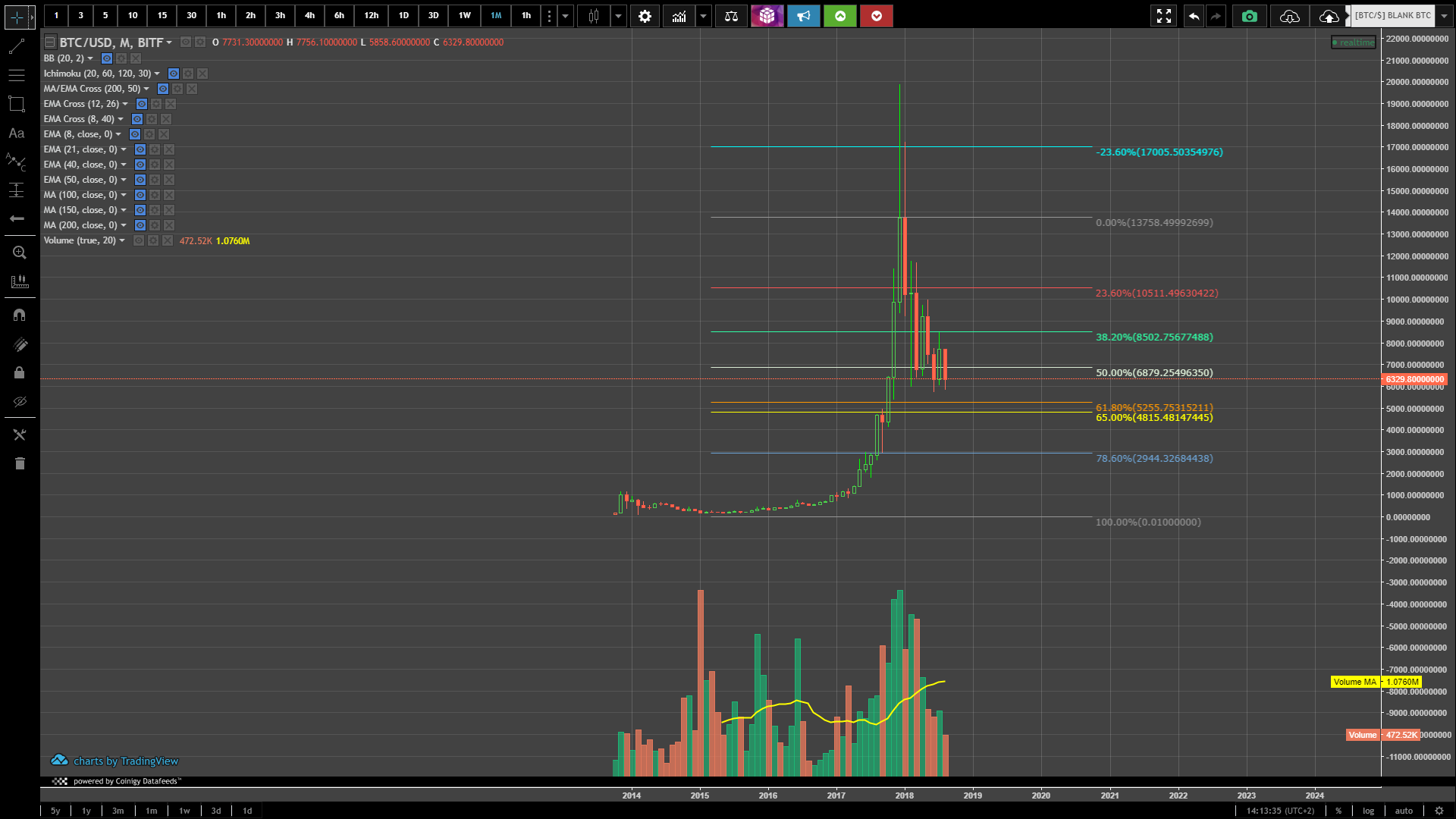1456x819 pixels.
Task: Click the candlestick chart style icon
Action: pyautogui.click(x=594, y=16)
